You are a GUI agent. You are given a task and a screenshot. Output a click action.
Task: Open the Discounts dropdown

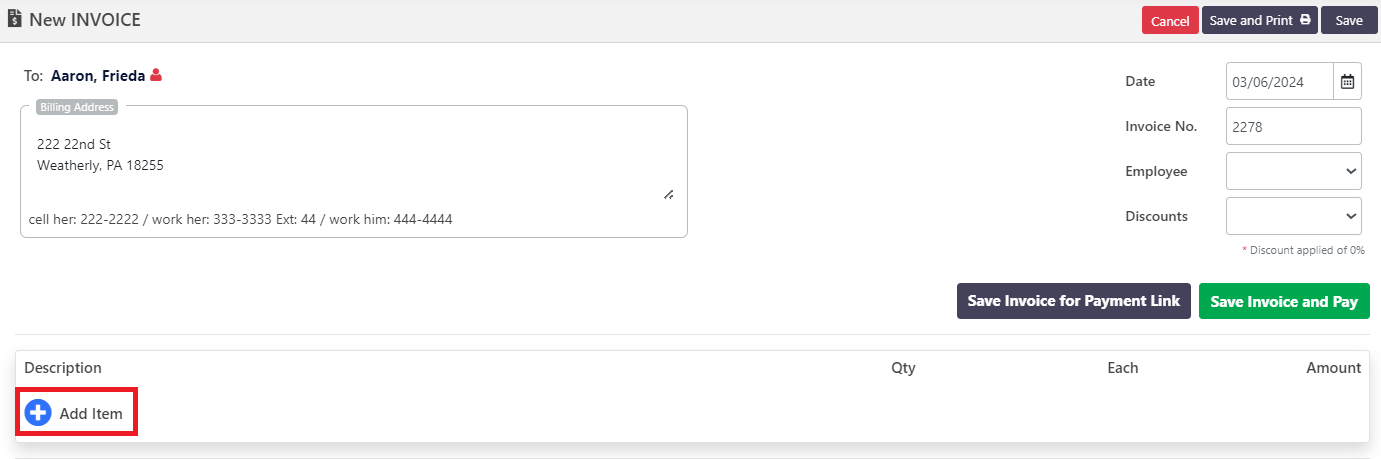(1293, 216)
